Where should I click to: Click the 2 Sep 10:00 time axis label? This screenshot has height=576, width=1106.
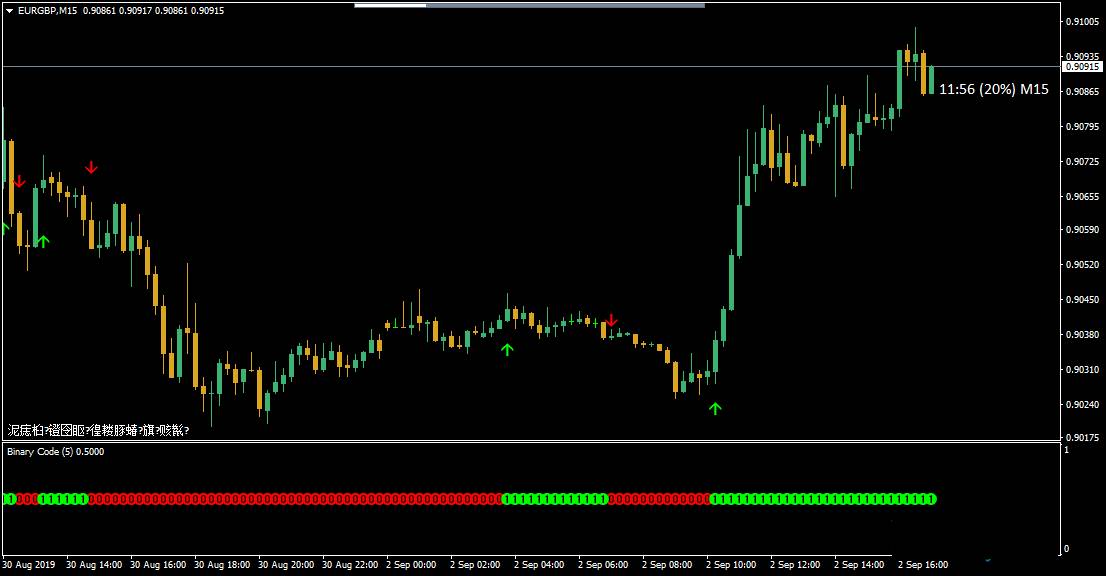click(x=731, y=564)
